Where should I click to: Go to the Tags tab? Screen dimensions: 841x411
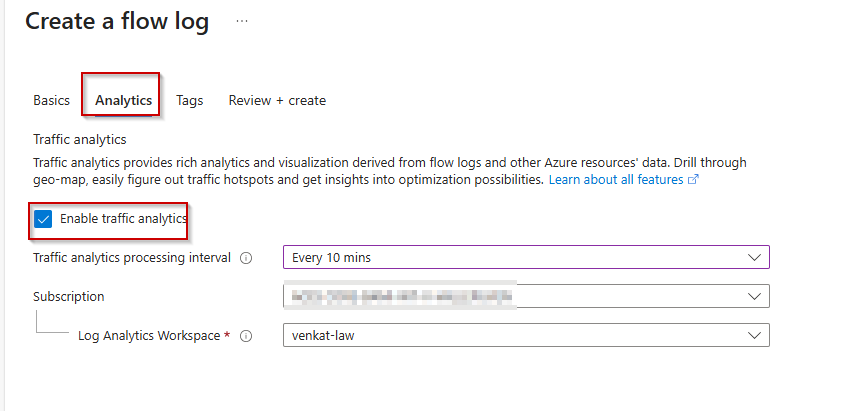(189, 100)
